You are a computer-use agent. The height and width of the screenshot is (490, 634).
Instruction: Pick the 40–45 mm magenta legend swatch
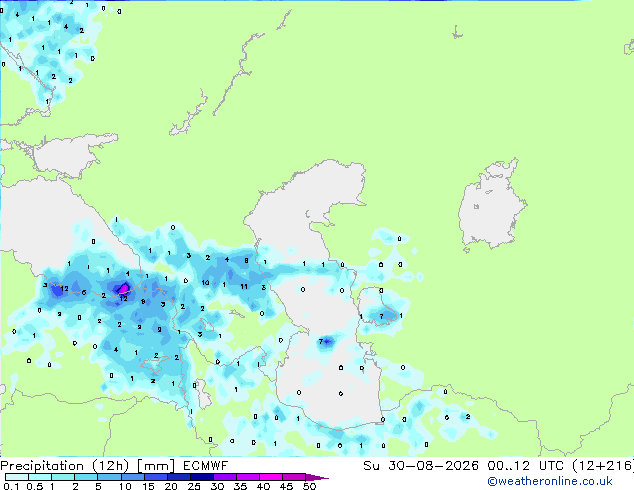(x=270, y=477)
